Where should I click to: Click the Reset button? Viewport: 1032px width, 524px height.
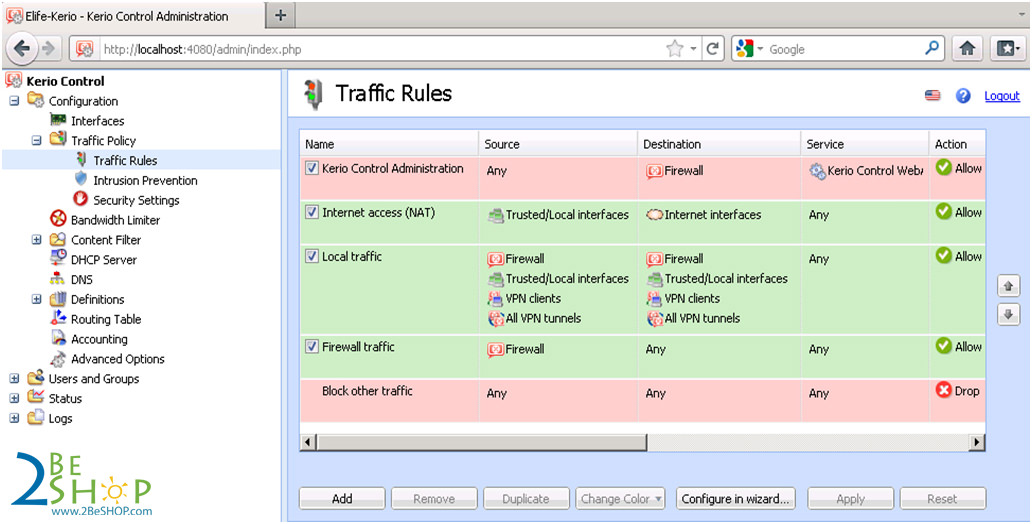pos(942,499)
